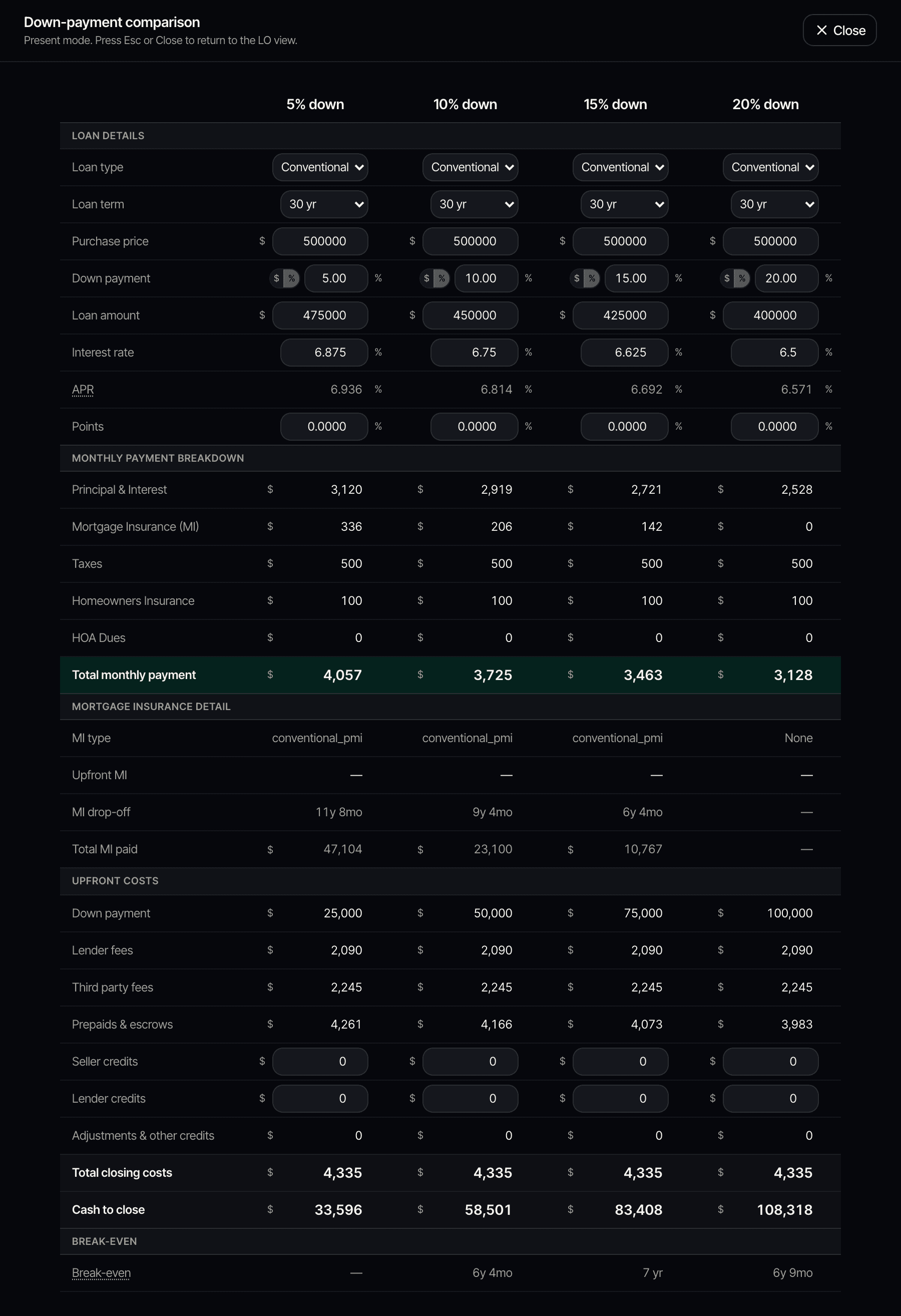
Task: Click total monthly payment value 3,128
Action: pyautogui.click(x=793, y=675)
